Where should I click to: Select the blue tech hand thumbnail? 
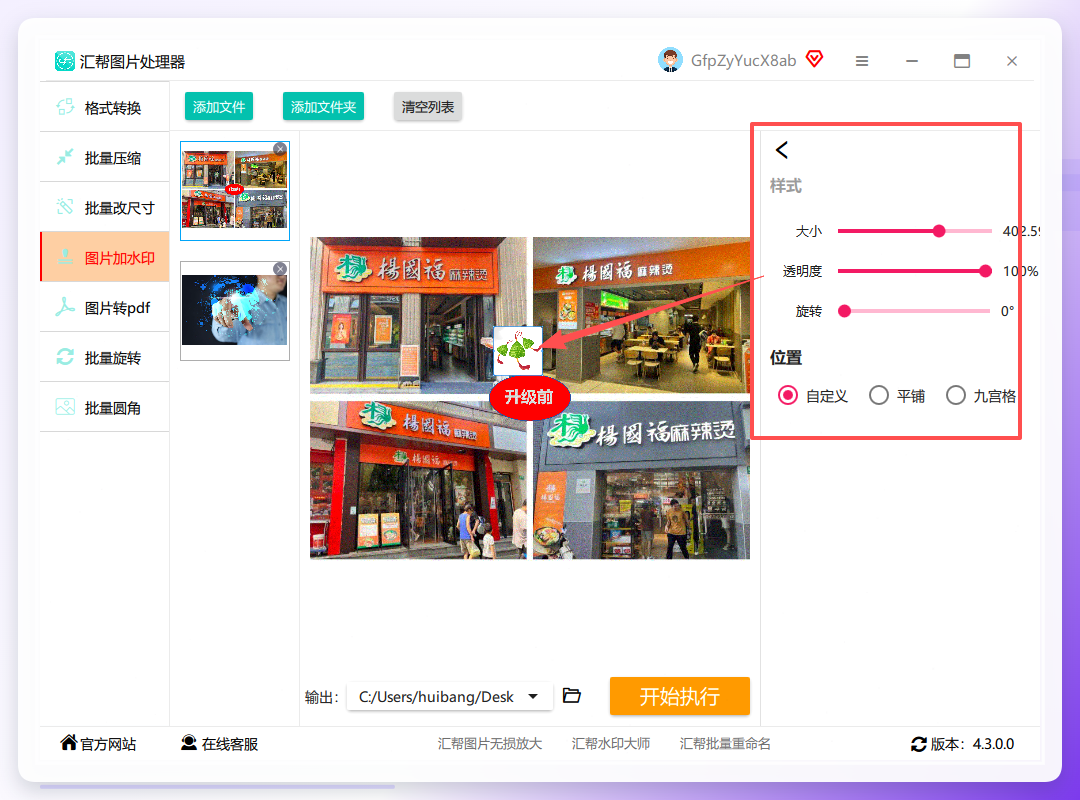click(x=235, y=311)
